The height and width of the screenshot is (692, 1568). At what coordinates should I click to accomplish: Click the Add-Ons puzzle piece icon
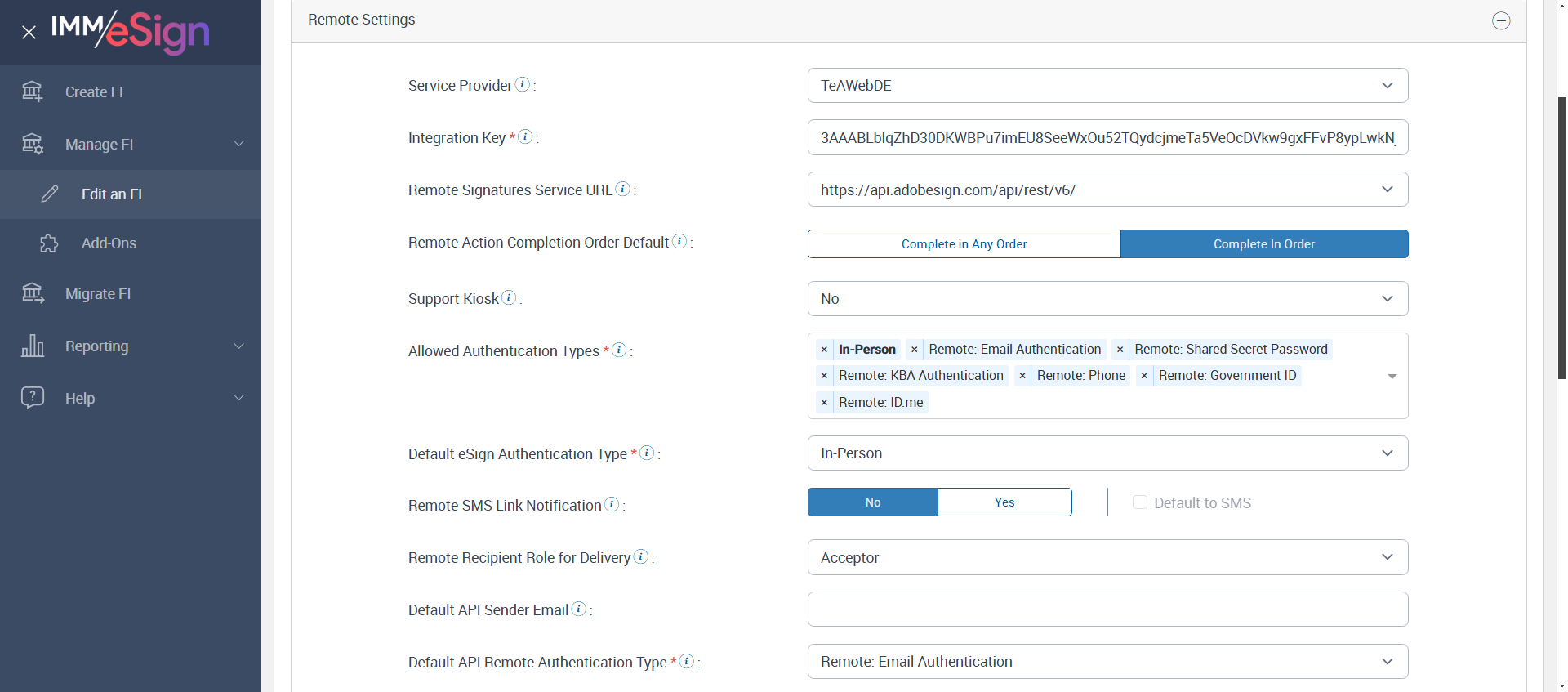[x=49, y=243]
